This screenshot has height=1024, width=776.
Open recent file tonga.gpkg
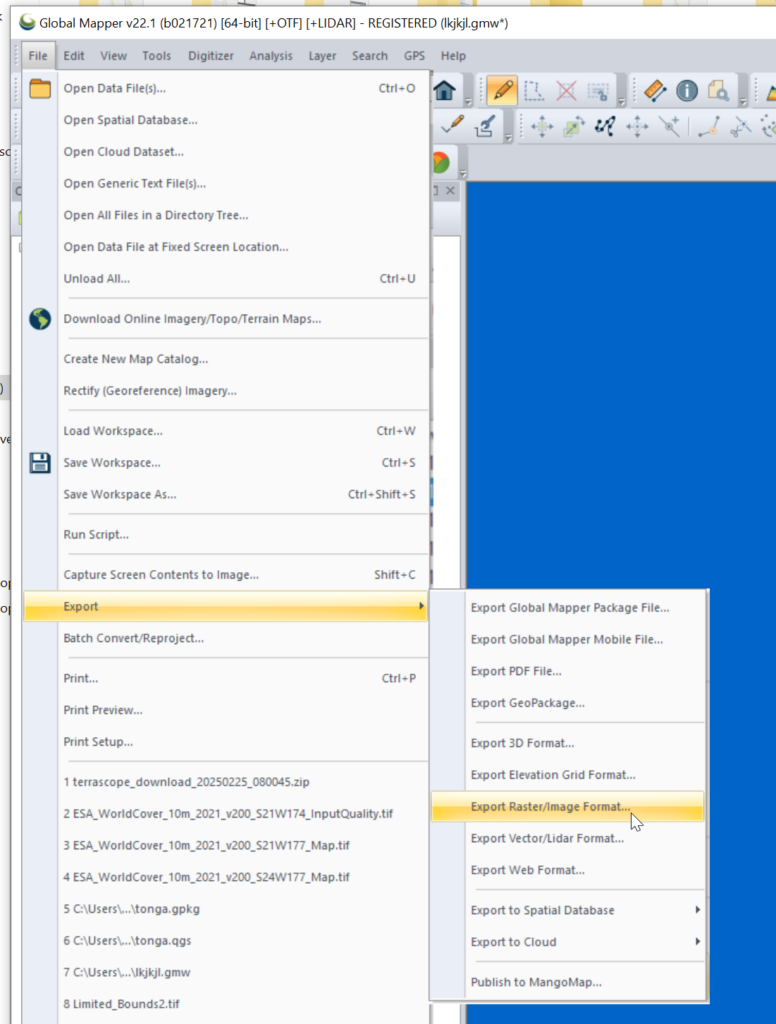[226, 908]
